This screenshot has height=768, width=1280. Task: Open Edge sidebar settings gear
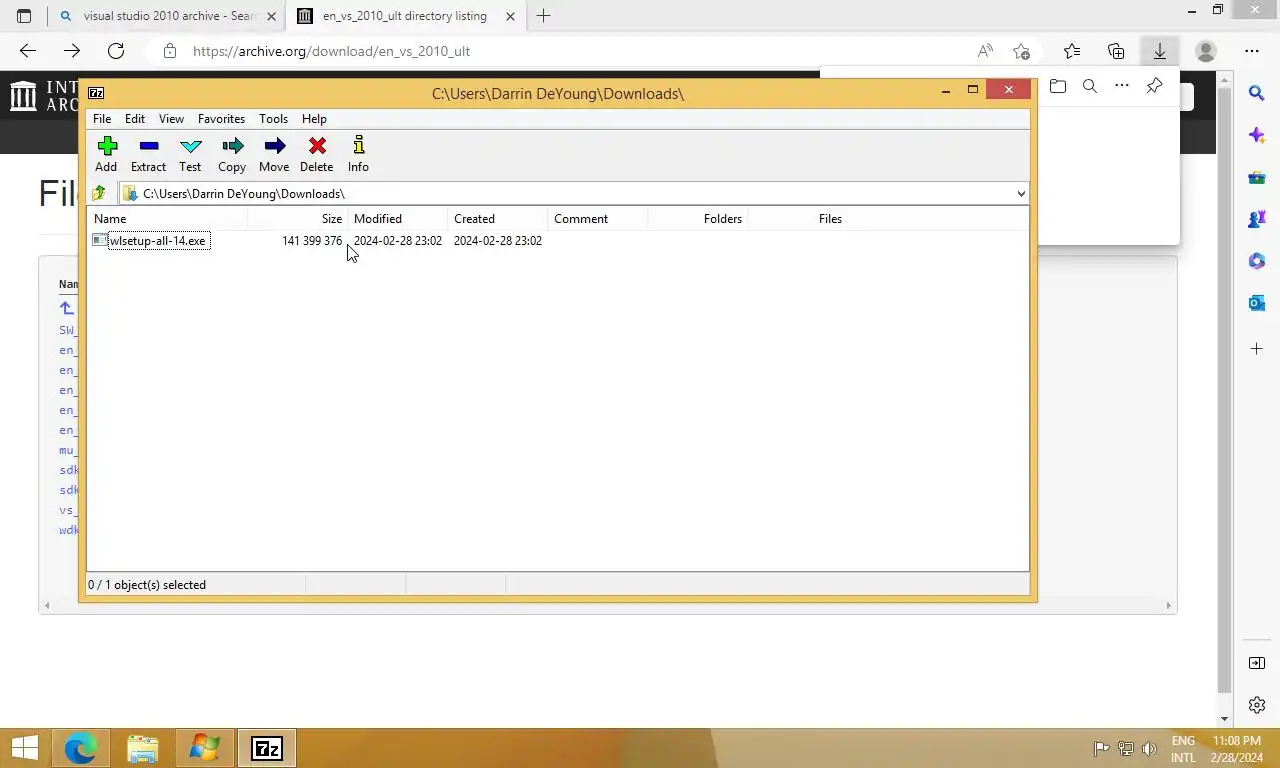click(x=1257, y=705)
